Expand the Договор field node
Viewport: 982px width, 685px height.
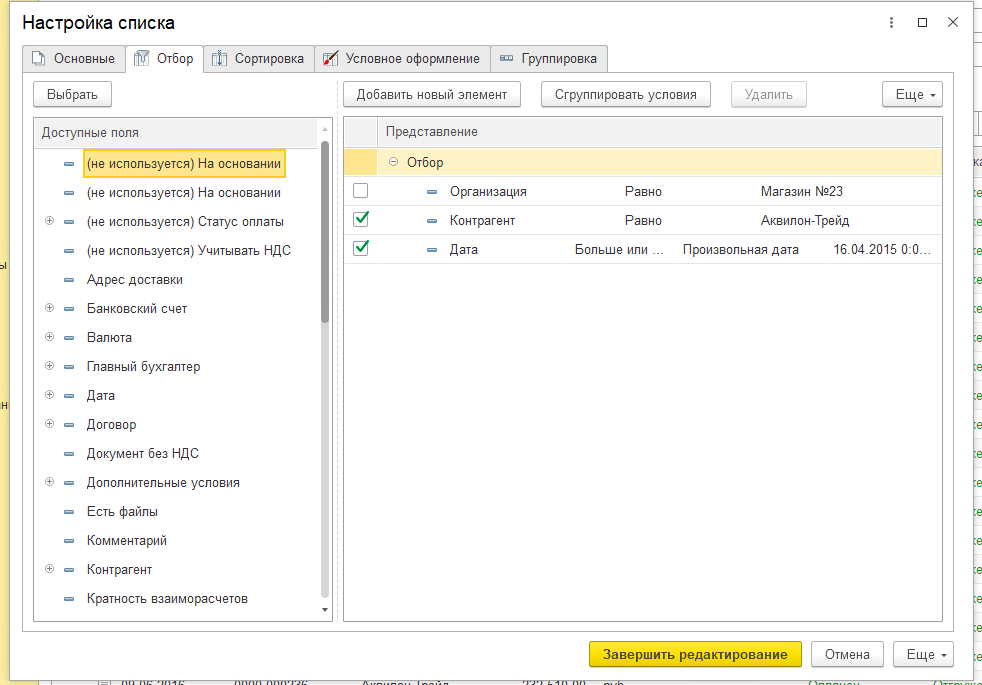point(49,424)
